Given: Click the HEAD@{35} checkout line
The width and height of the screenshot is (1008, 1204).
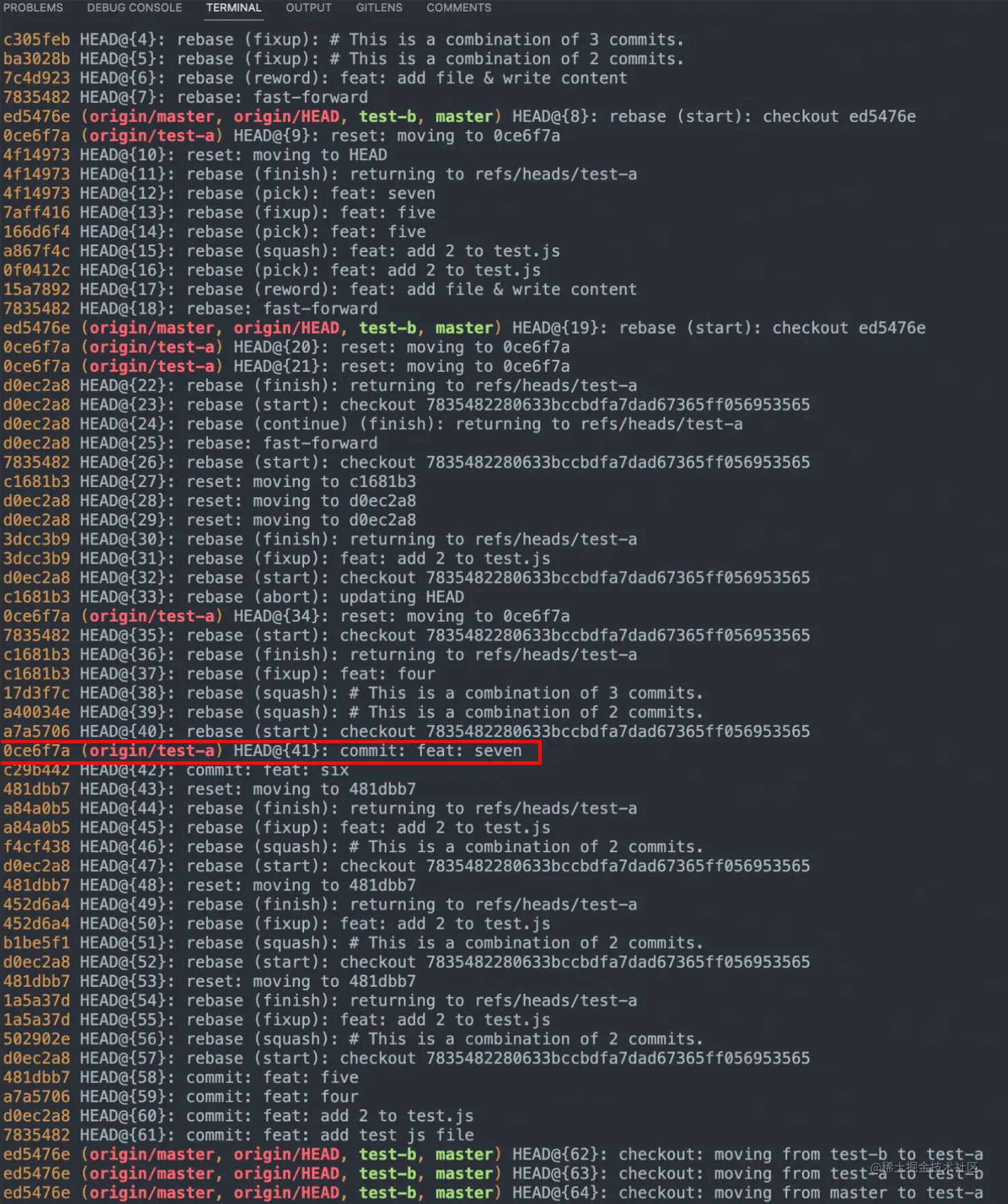Looking at the screenshot, I should (x=406, y=636).
